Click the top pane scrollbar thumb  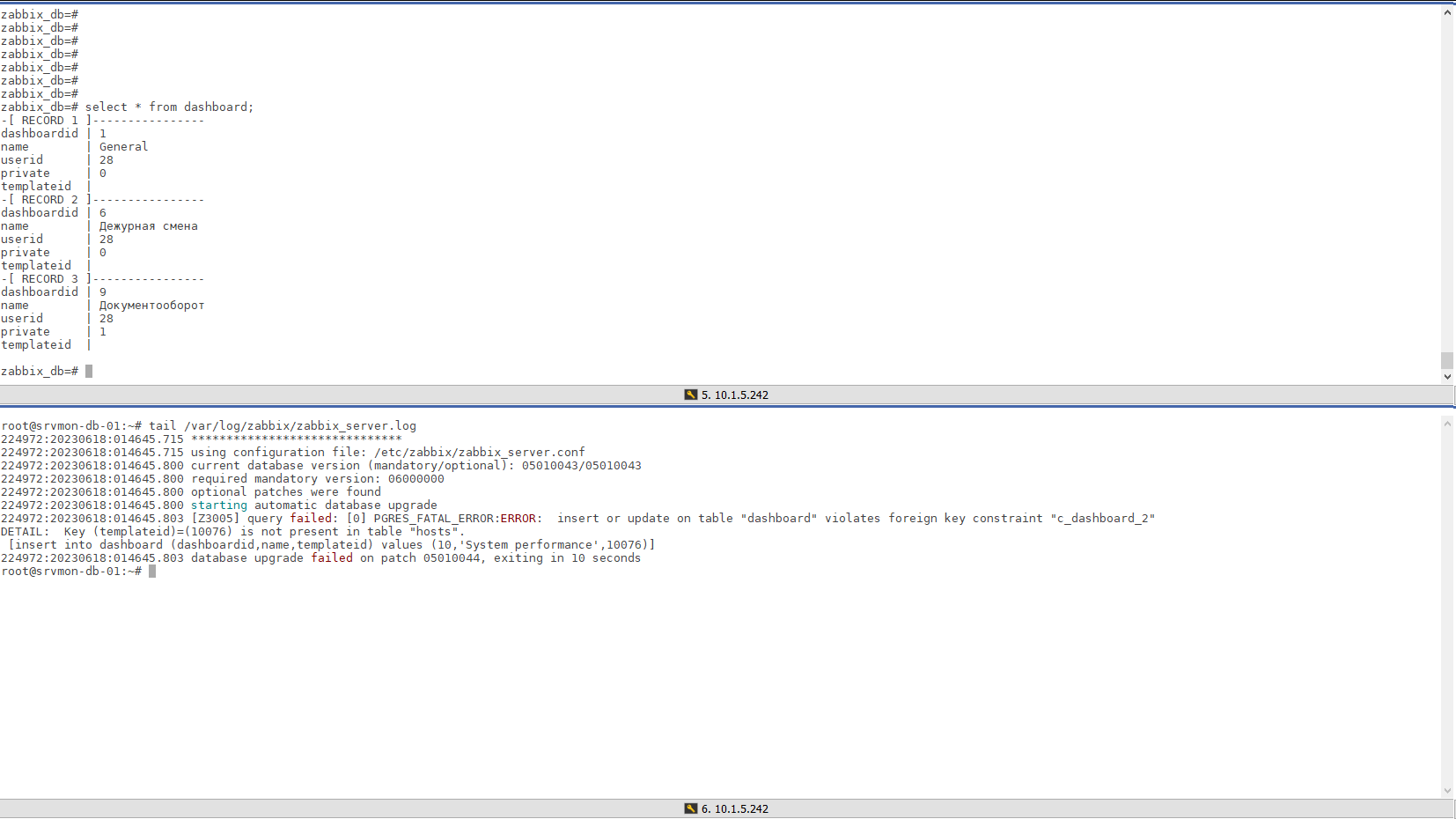1447,361
